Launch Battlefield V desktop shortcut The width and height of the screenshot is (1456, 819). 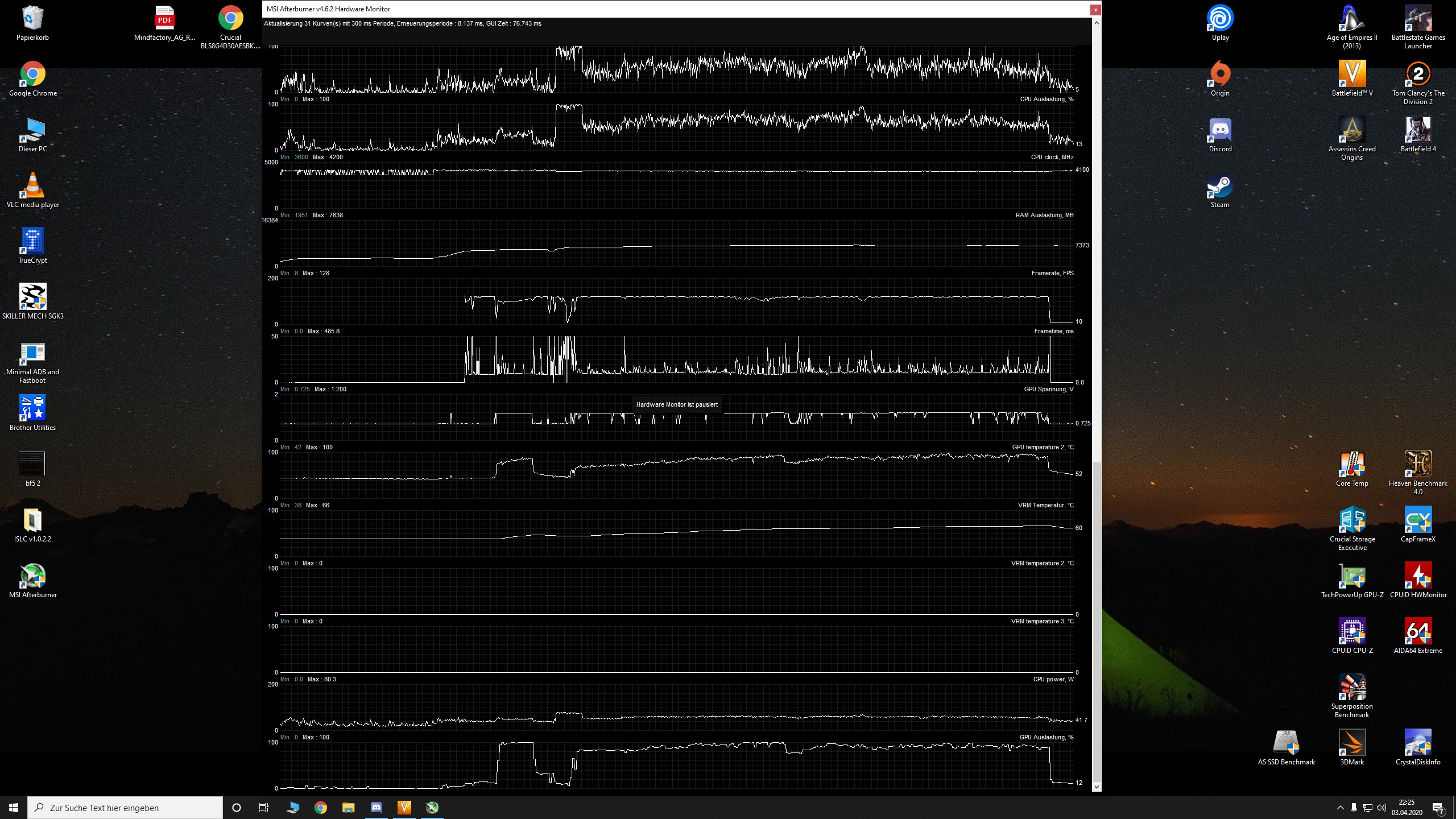pos(1352,75)
